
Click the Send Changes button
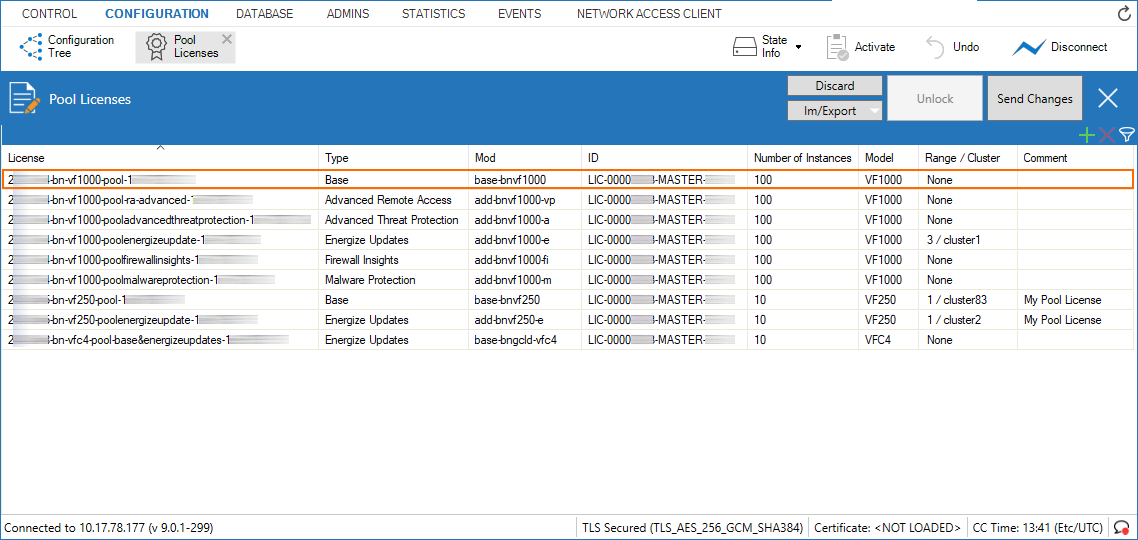[x=1034, y=98]
